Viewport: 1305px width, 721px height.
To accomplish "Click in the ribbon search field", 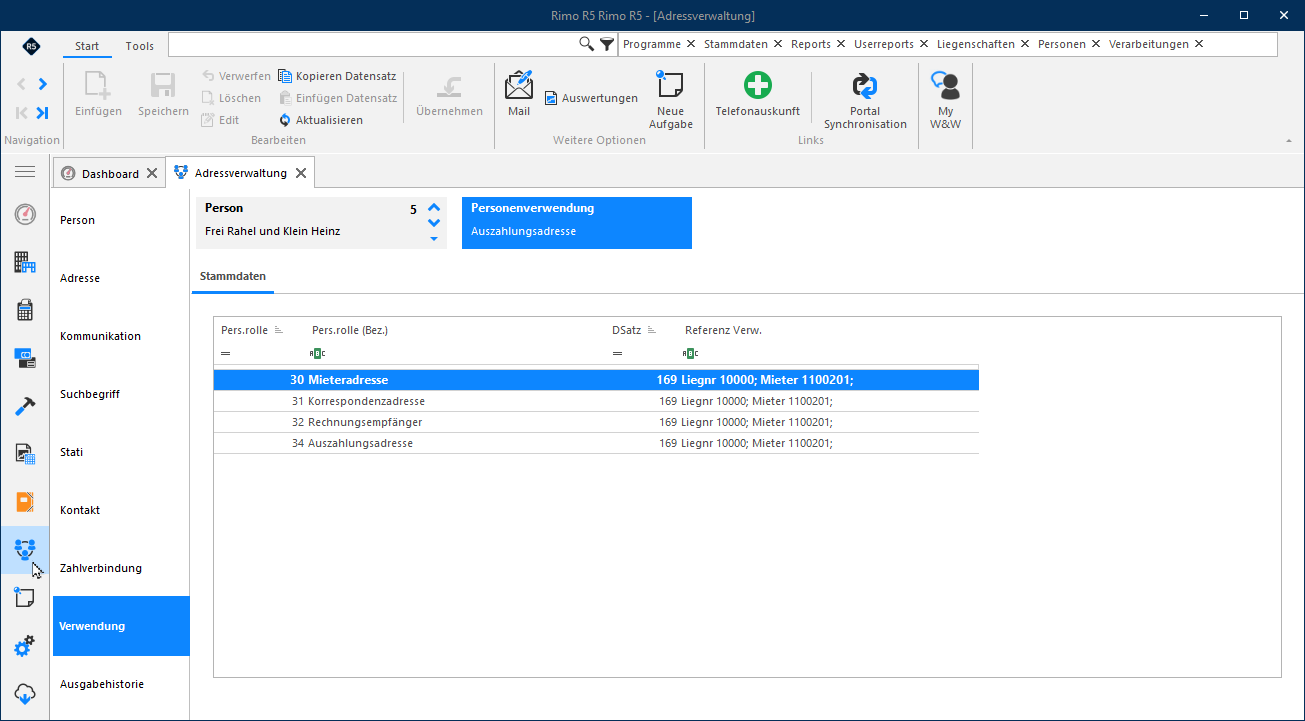I will tap(373, 44).
